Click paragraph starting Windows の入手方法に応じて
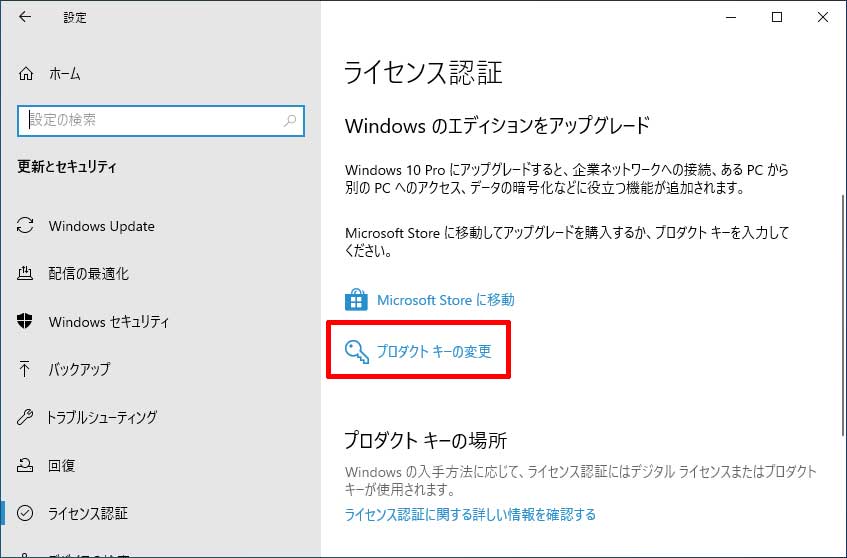Screen dimensions: 847x558 (x=581, y=480)
